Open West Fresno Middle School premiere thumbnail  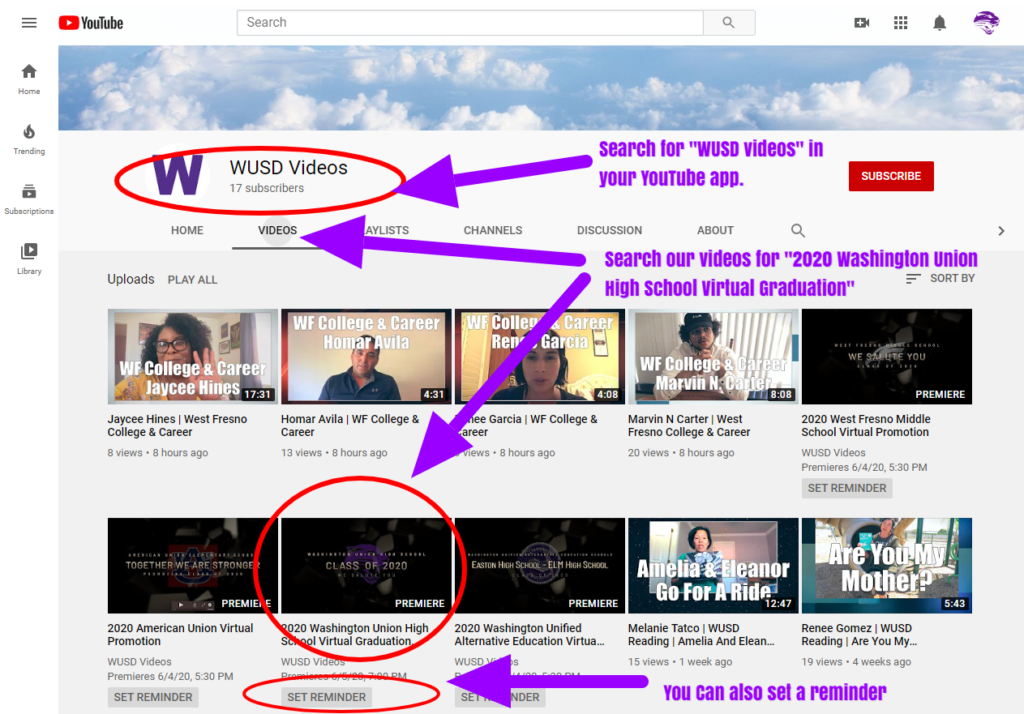(x=886, y=357)
